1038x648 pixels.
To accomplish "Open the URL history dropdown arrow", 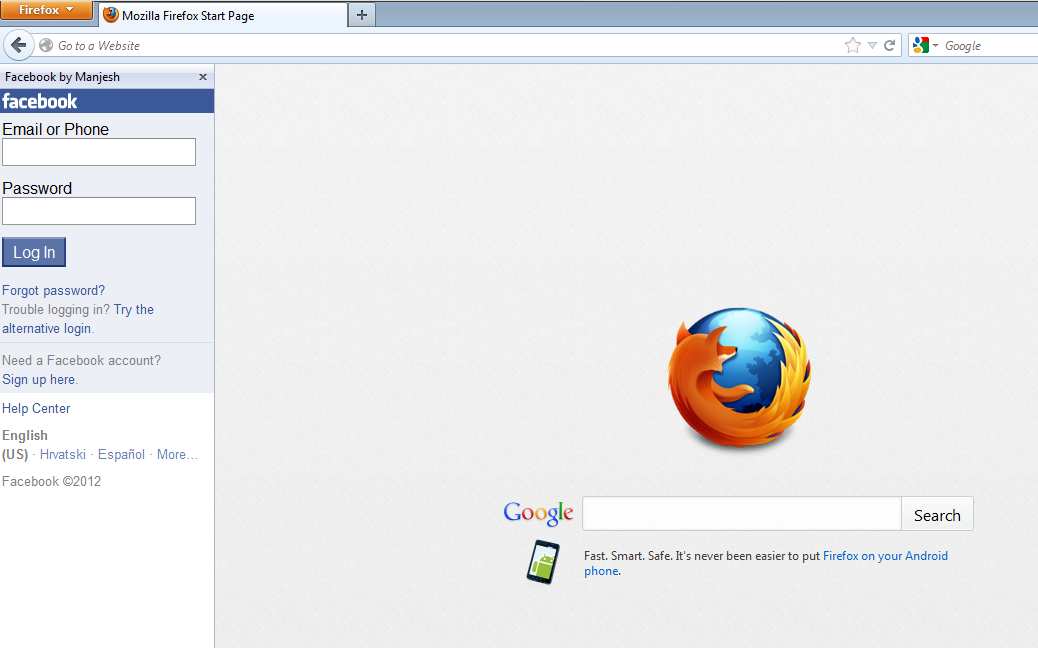I will (x=873, y=45).
